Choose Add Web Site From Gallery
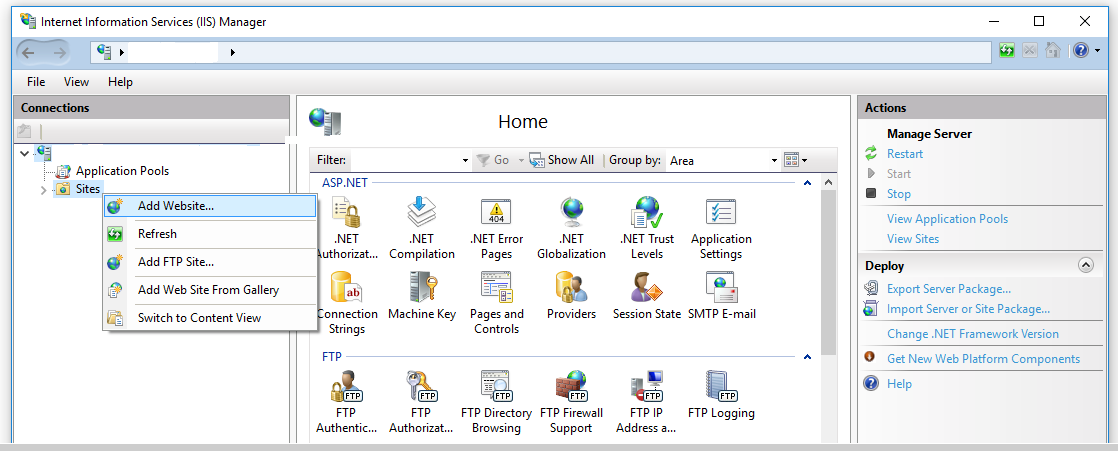Viewport: 1118px width, 451px height. 210,290
